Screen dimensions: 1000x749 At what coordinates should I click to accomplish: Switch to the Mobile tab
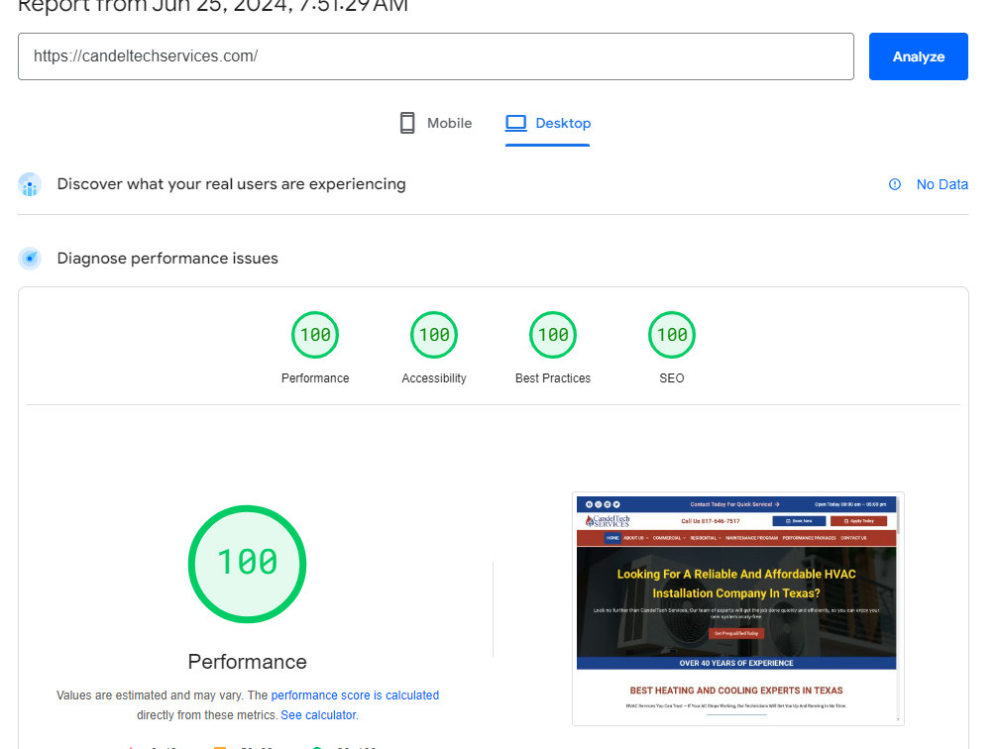click(436, 123)
